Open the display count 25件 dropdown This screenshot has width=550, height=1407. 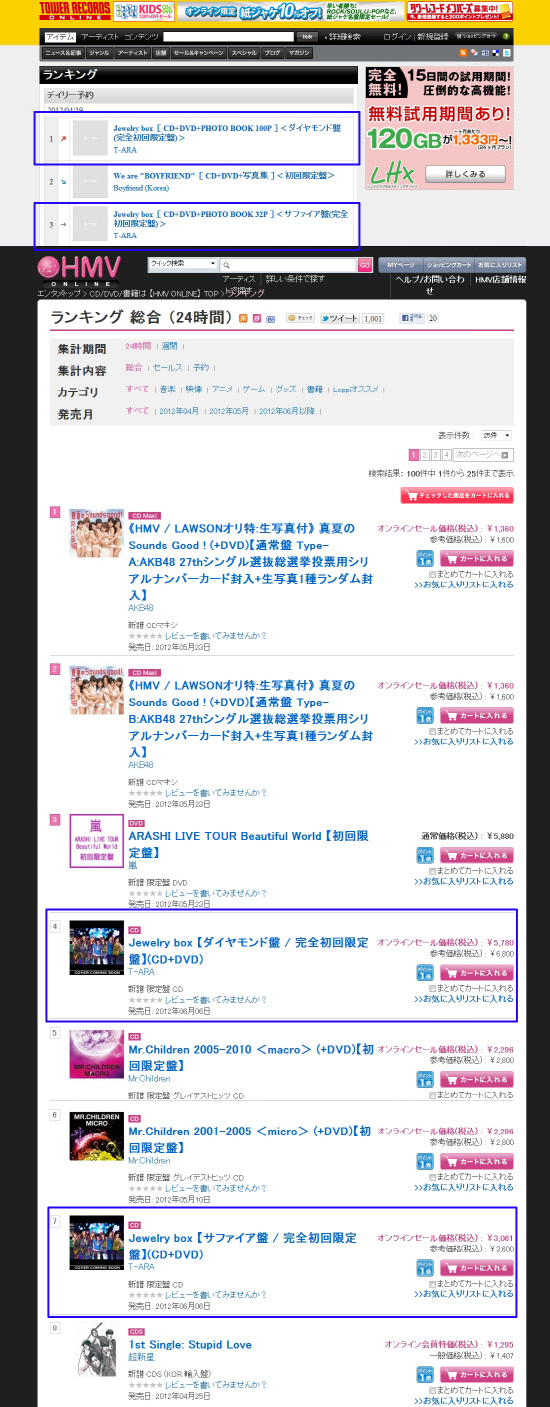pyautogui.click(x=496, y=435)
